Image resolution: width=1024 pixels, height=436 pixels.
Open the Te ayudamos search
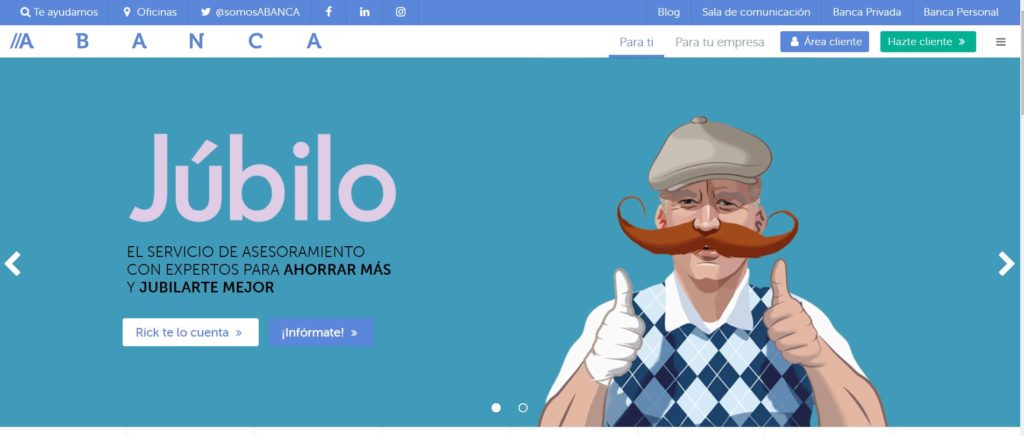point(59,12)
